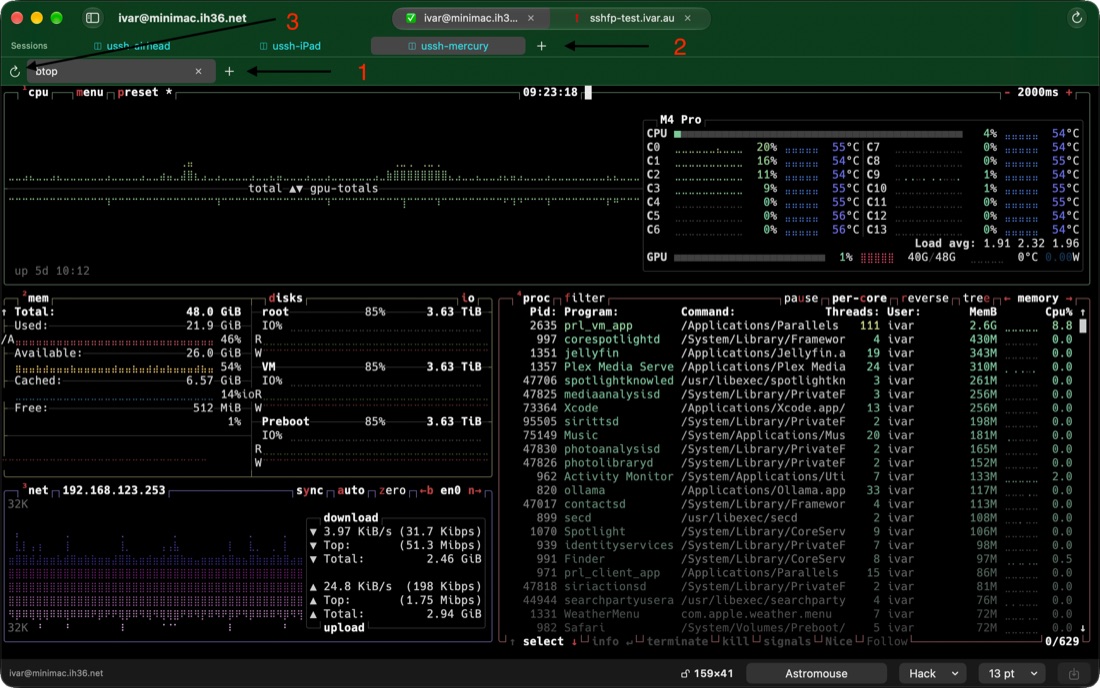Toggle tree view in proc
The image size is (1100, 688).
point(977,298)
